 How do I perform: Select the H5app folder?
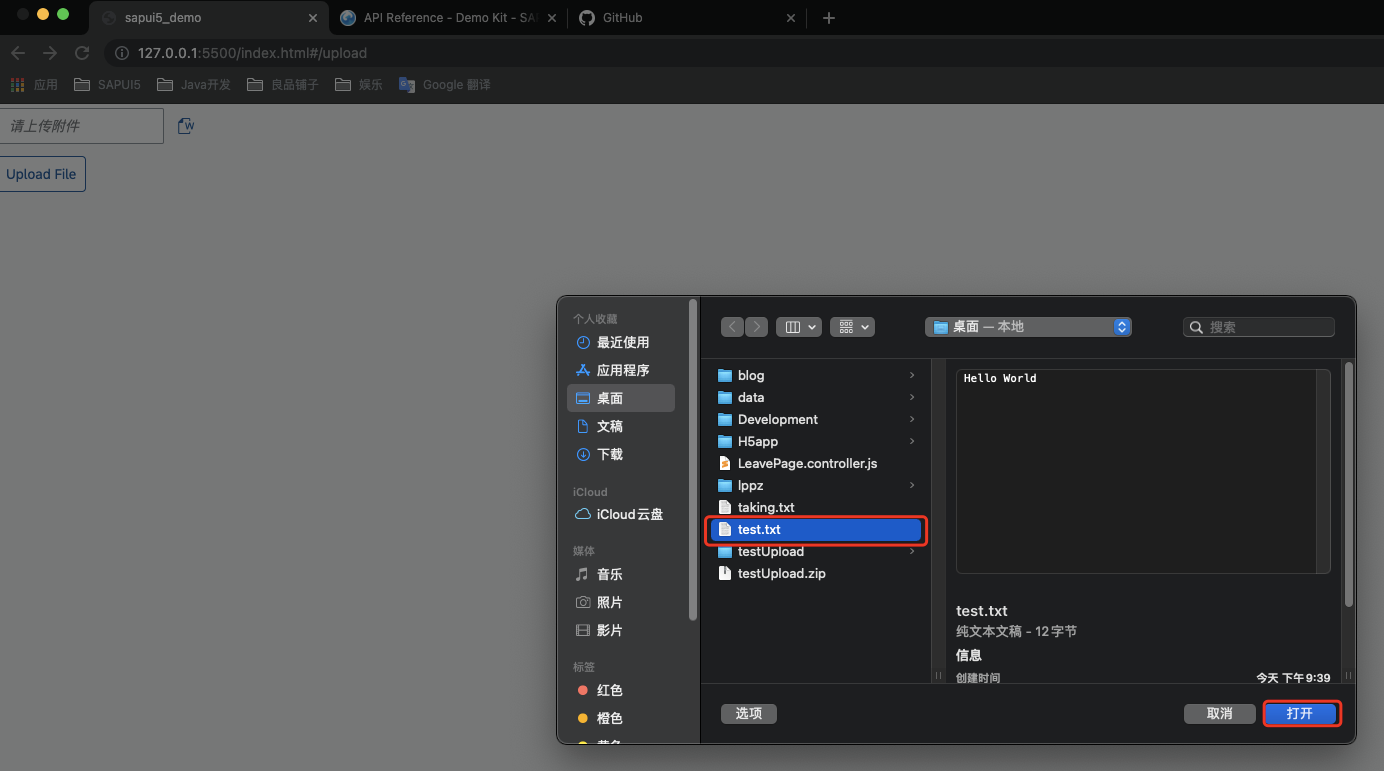tap(816, 441)
